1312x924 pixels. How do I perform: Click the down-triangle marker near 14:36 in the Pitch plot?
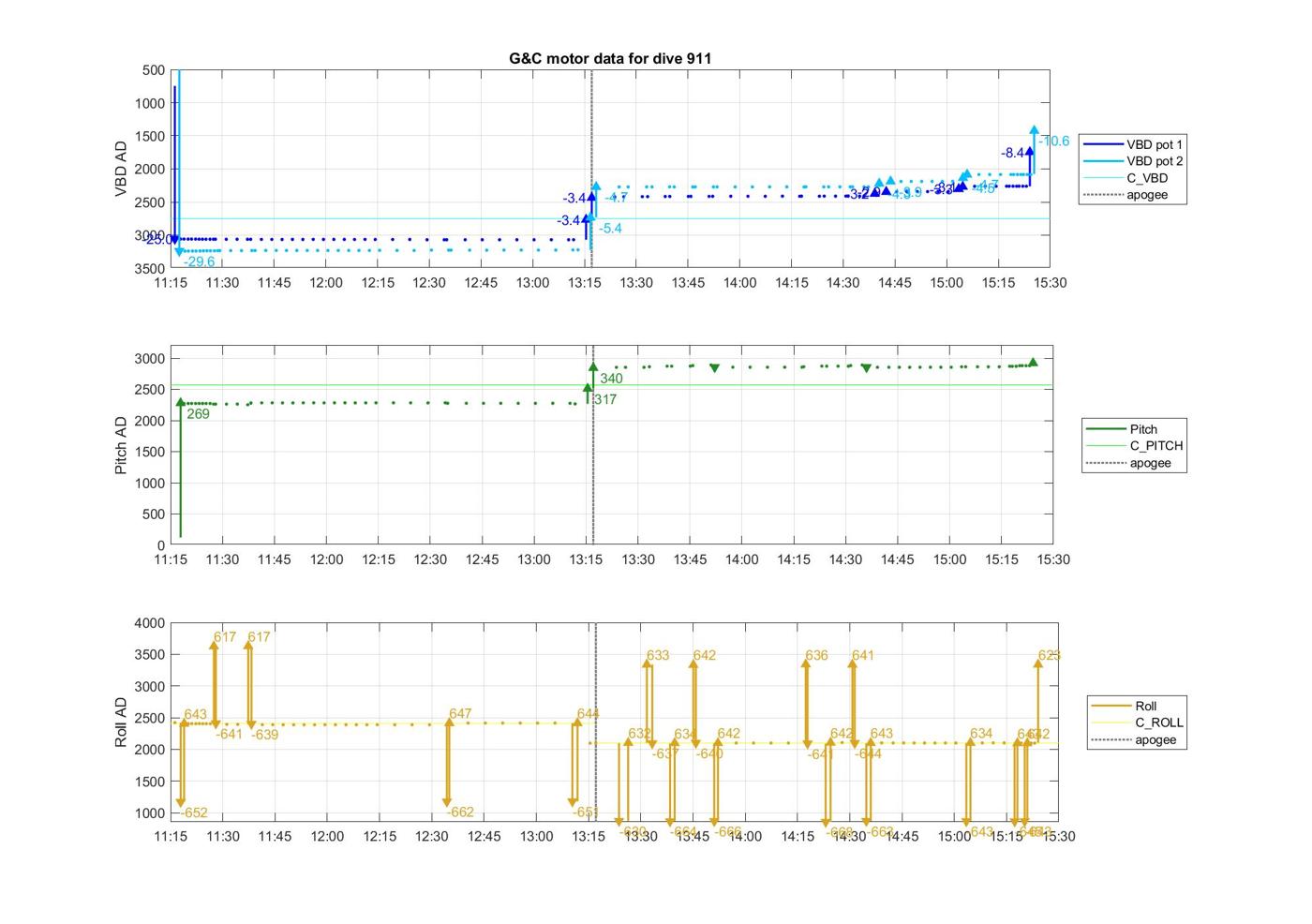click(866, 368)
